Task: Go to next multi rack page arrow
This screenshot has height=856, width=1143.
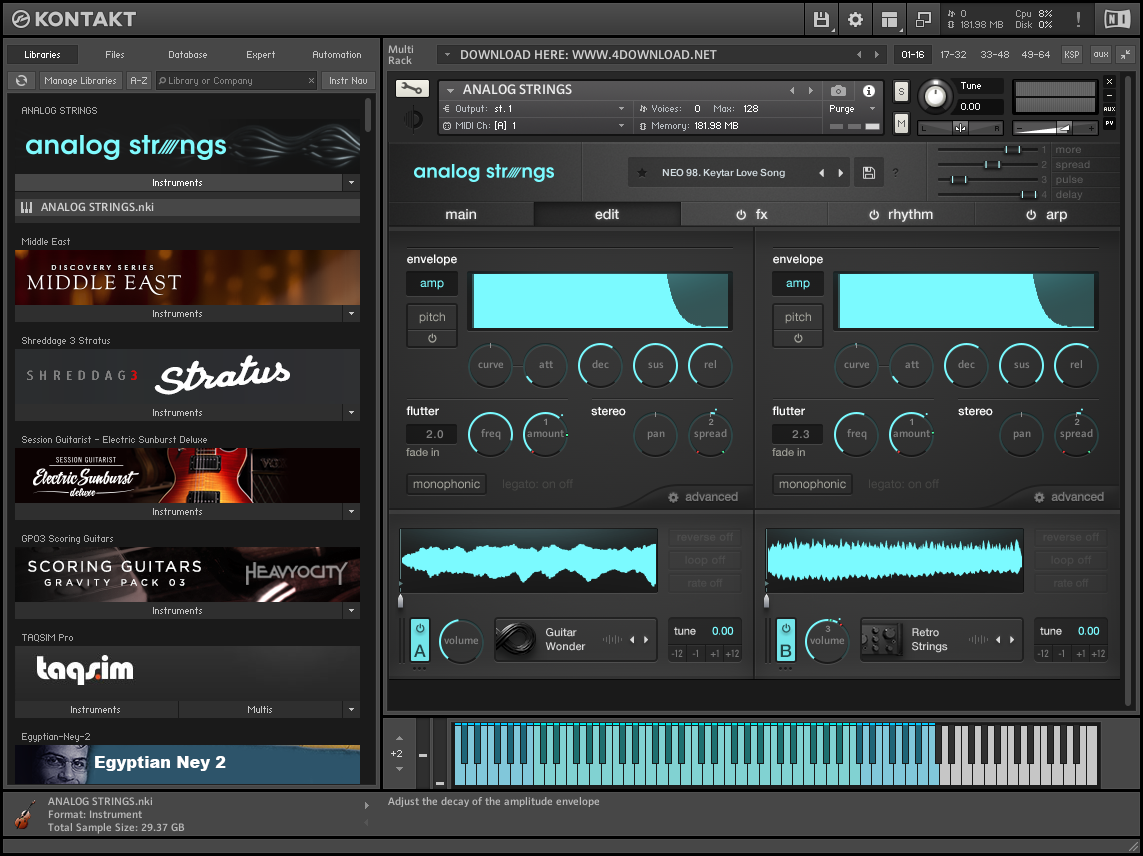Action: pyautogui.click(x=877, y=55)
